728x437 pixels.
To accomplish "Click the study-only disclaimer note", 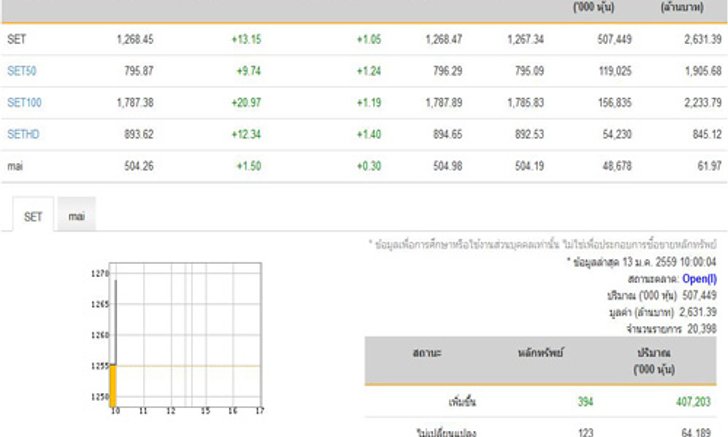I will coord(543,244).
